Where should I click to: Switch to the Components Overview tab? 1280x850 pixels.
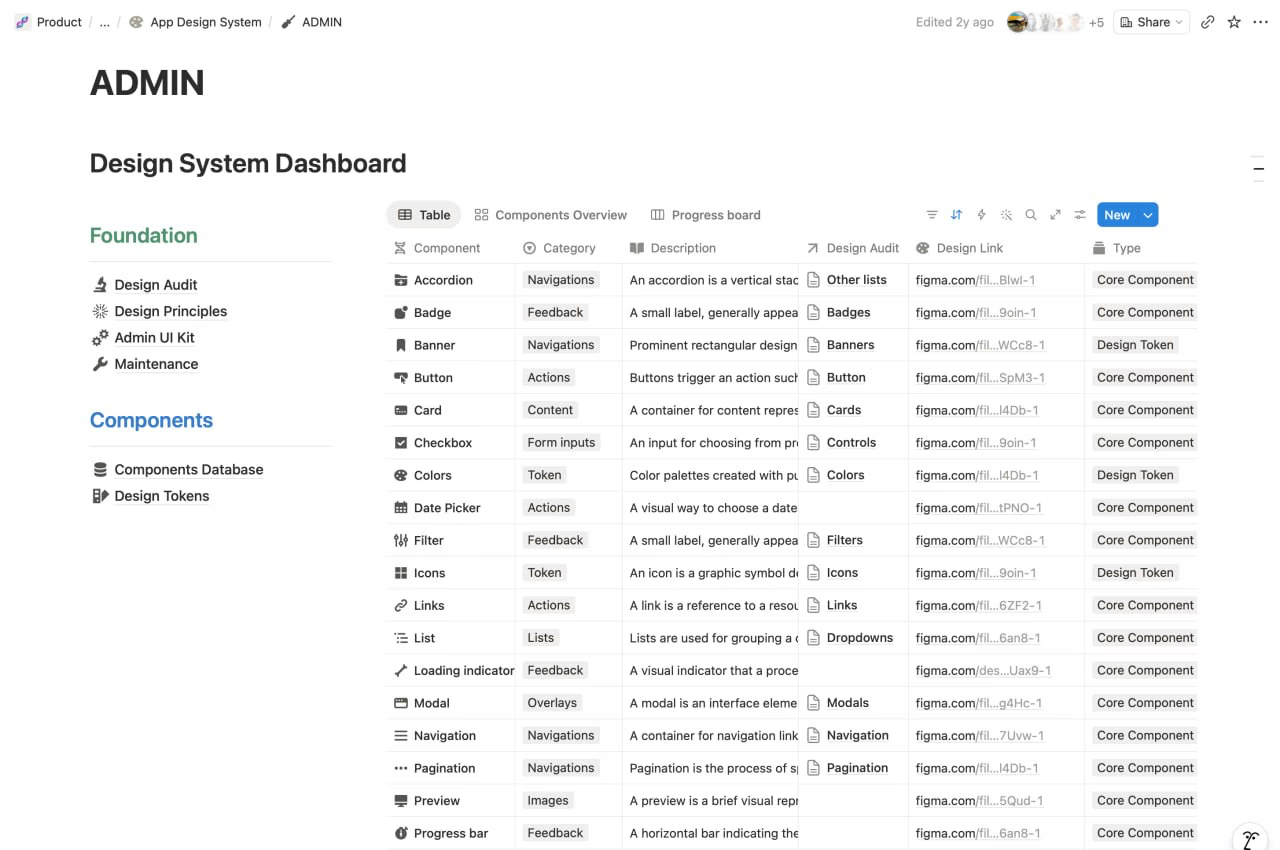551,215
